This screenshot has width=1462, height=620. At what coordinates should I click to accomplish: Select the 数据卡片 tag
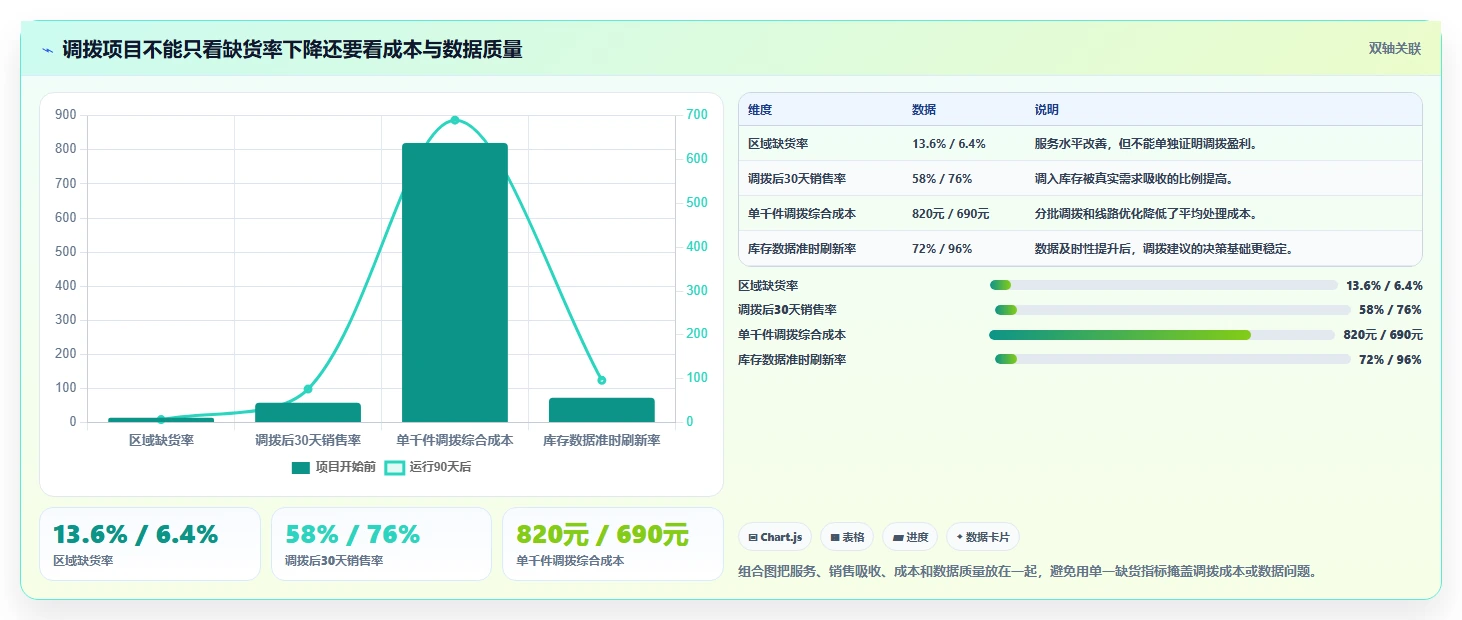(x=983, y=537)
